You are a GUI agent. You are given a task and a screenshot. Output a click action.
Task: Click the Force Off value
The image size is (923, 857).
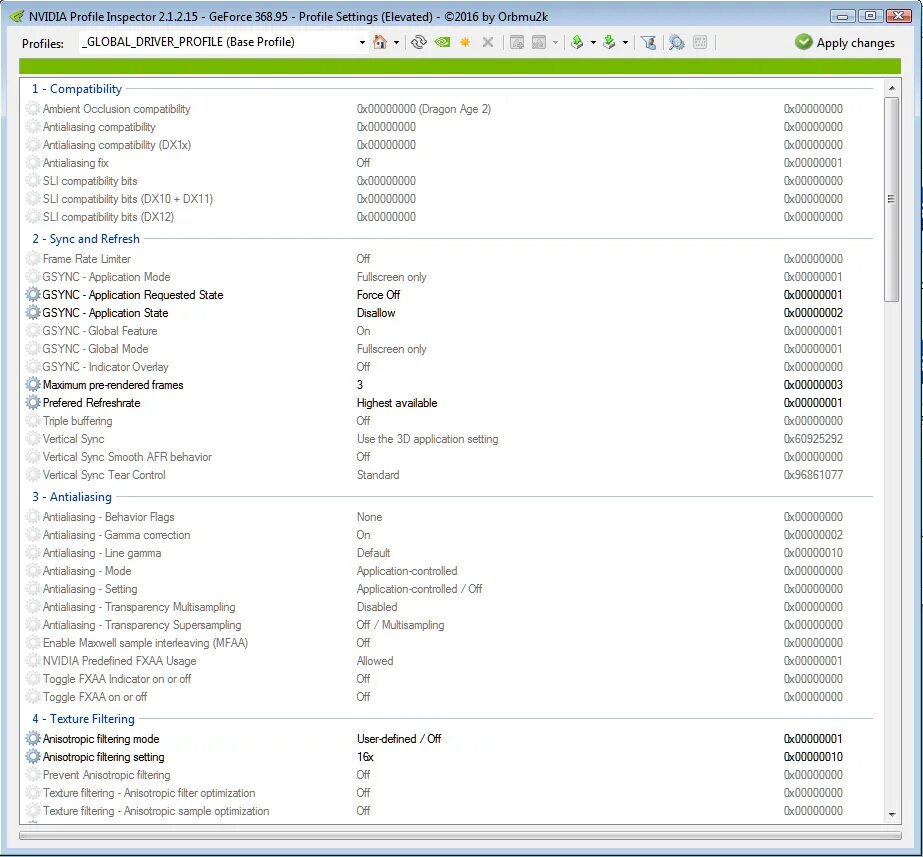379,295
